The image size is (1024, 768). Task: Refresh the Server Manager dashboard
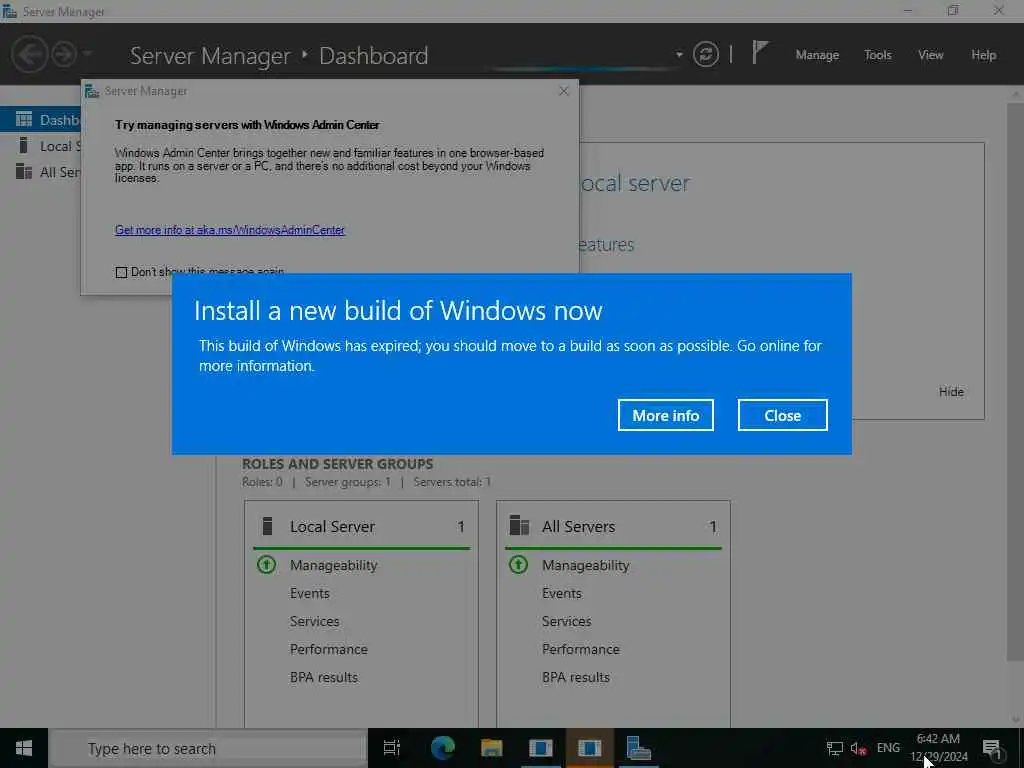(x=706, y=54)
